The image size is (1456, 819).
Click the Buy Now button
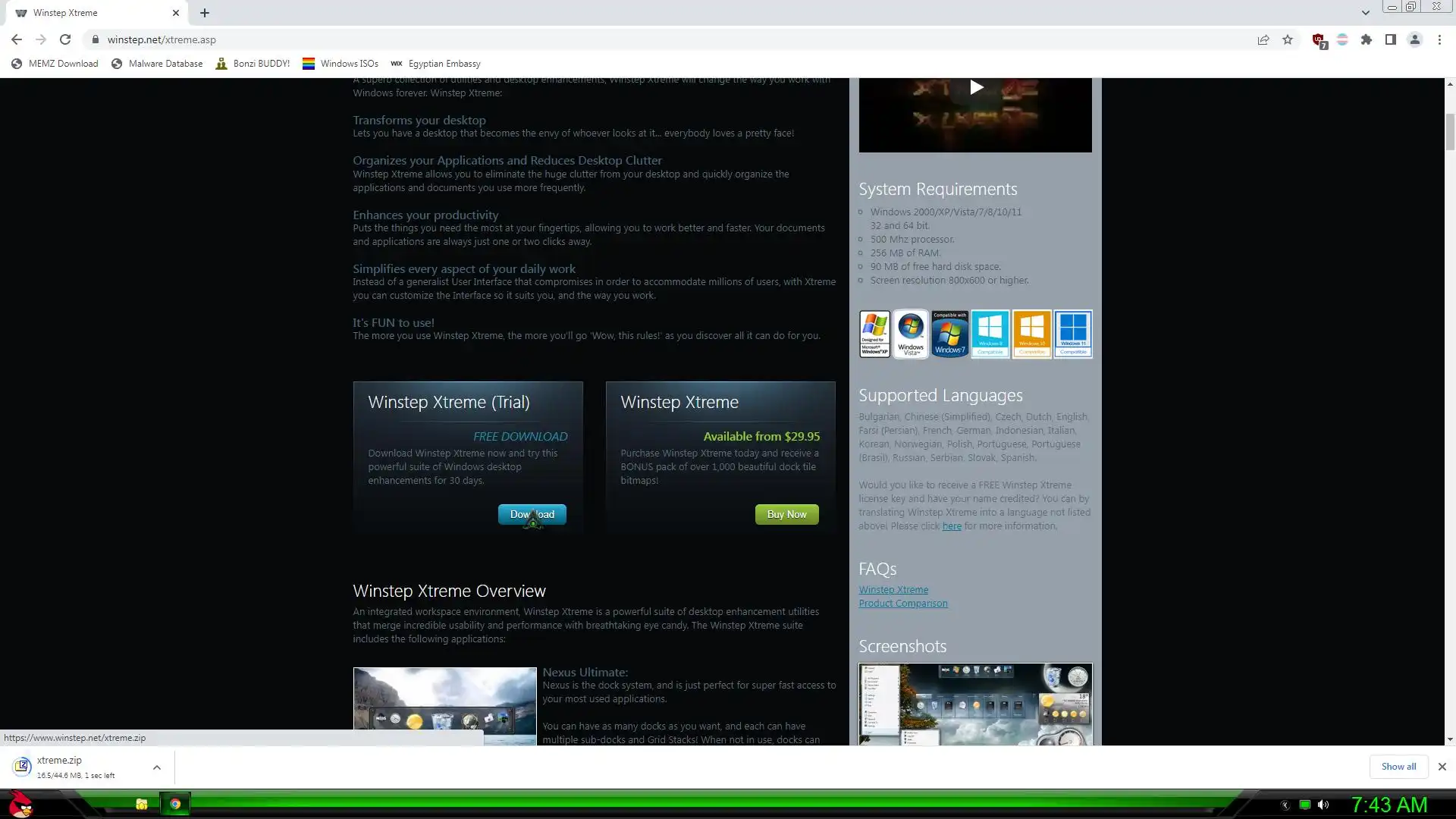786,514
